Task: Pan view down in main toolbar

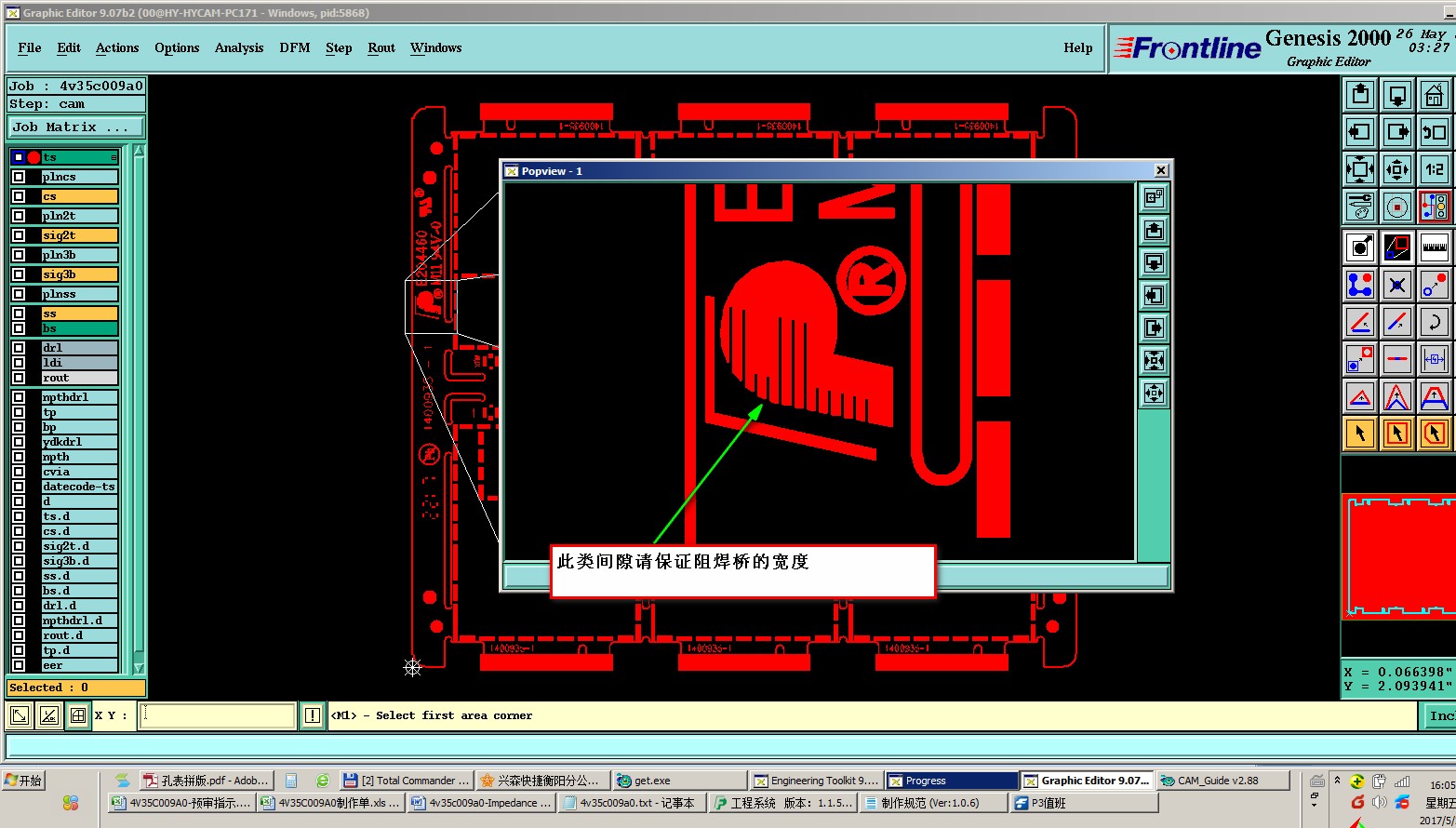Action: [1397, 94]
